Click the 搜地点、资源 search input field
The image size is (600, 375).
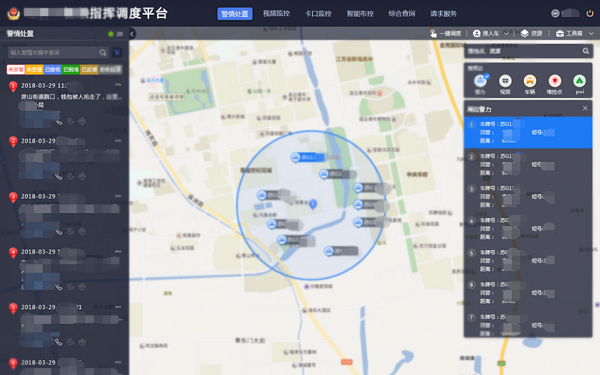(x=522, y=51)
